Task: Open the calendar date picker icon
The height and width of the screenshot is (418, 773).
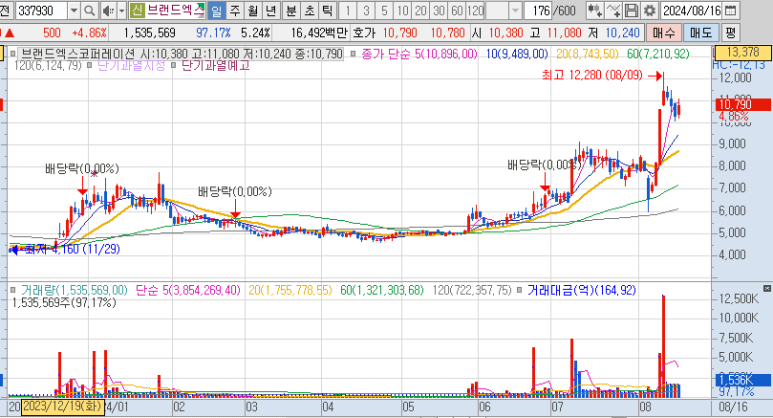Action: (731, 10)
